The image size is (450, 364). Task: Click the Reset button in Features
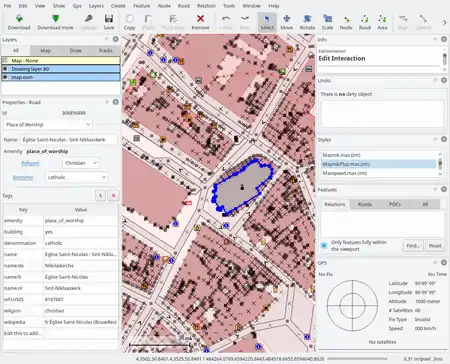435,246
